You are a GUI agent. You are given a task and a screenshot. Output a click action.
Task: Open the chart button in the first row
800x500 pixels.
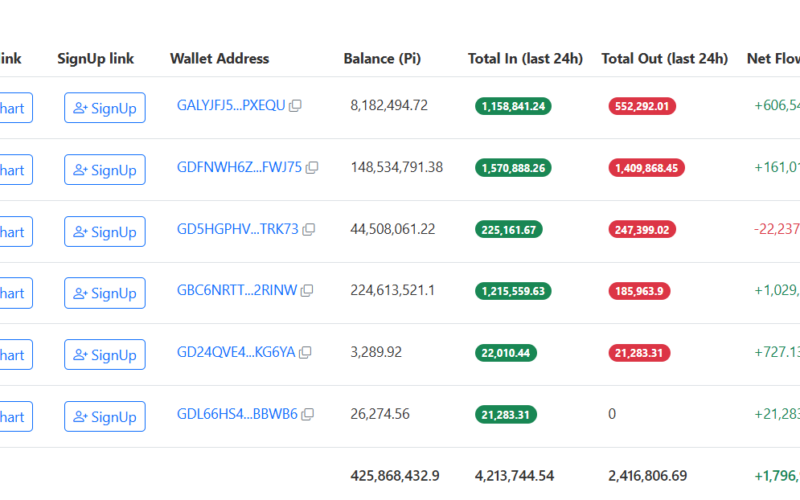(x=13, y=108)
